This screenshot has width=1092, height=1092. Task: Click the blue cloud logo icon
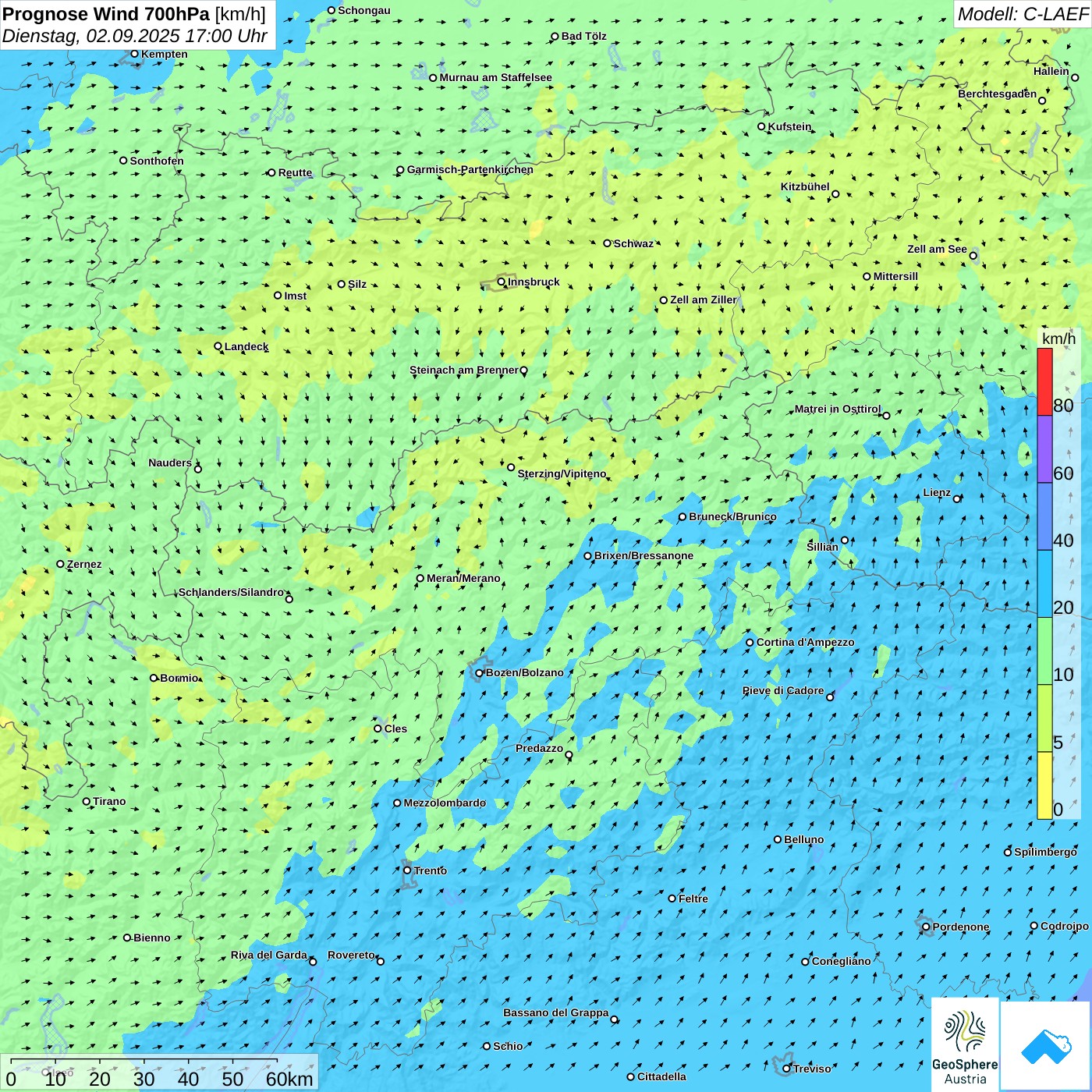pos(1045,1046)
